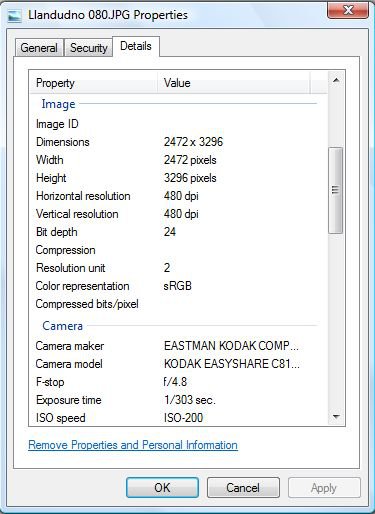The image size is (375, 514).
Task: Click the Property column header
Action: tap(94, 83)
